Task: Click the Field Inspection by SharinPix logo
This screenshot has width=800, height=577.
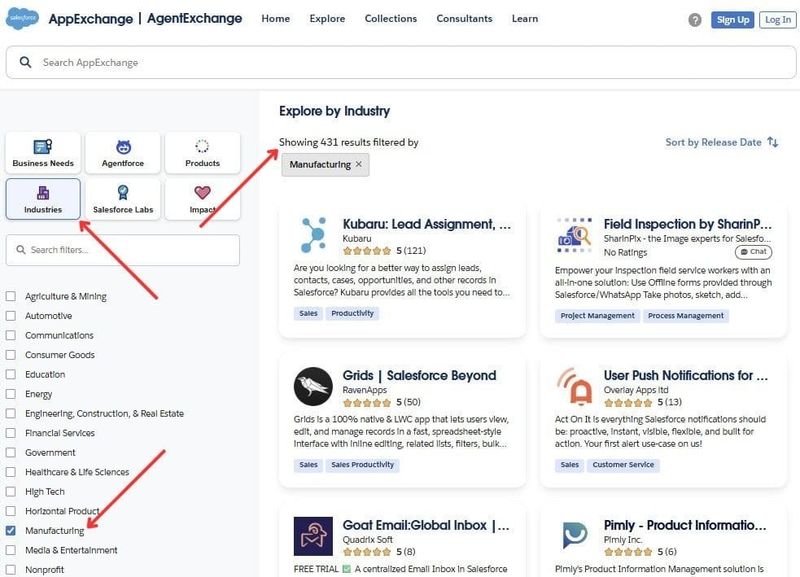Action: pos(574,235)
